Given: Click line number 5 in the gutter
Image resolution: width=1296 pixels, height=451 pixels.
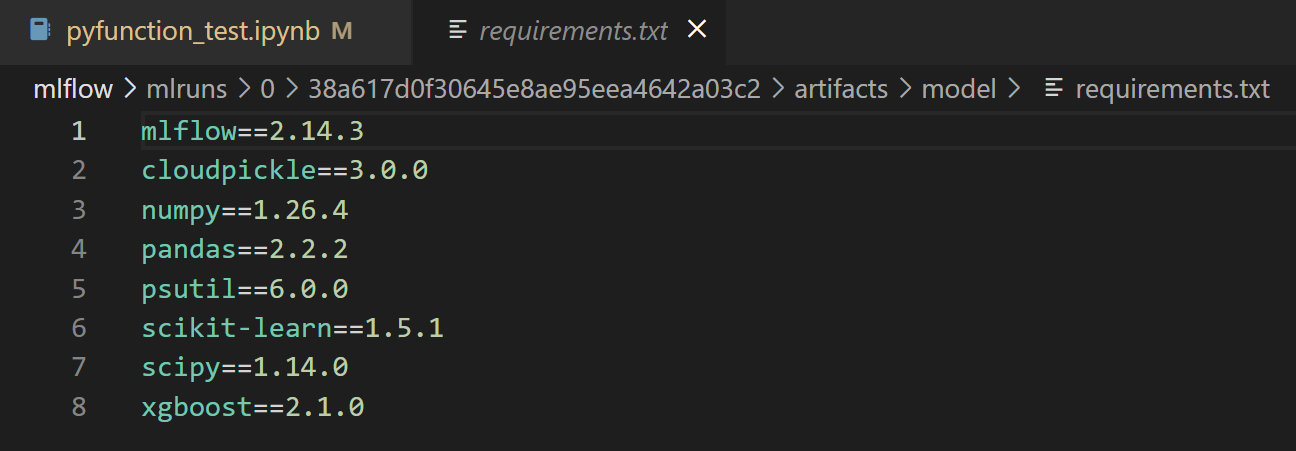Looking at the screenshot, I should click(78, 289).
